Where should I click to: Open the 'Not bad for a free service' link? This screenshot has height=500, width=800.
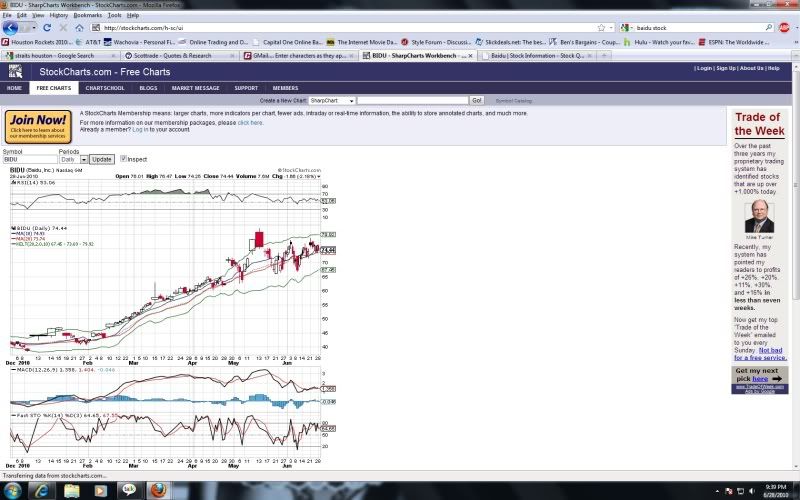click(x=760, y=354)
